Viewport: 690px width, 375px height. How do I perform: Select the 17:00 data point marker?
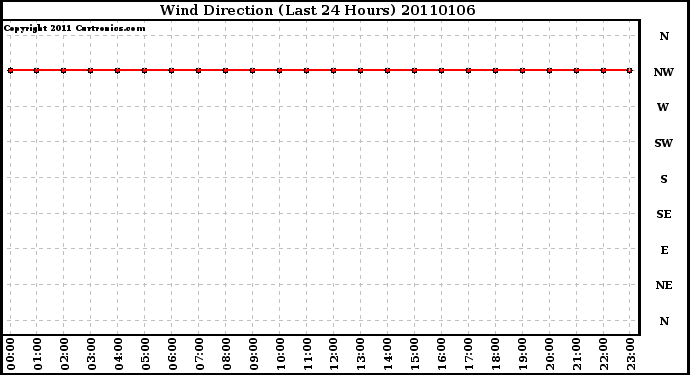(468, 70)
